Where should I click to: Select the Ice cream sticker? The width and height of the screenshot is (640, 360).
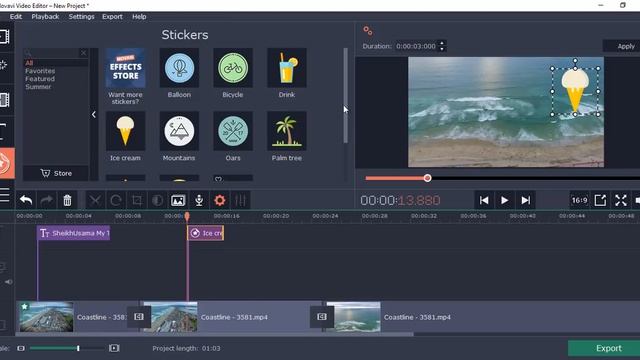point(125,131)
